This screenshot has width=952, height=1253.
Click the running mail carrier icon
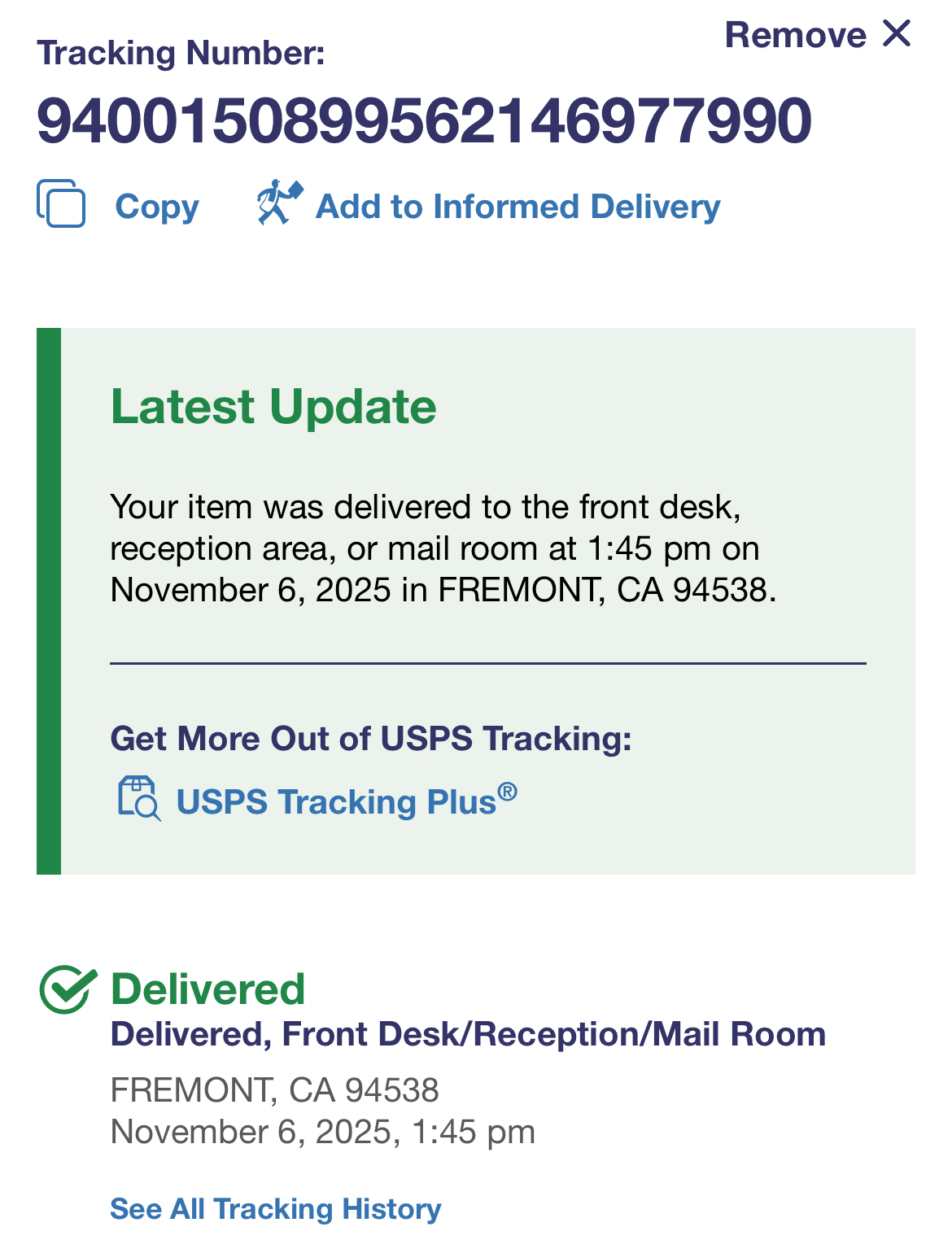(x=279, y=202)
